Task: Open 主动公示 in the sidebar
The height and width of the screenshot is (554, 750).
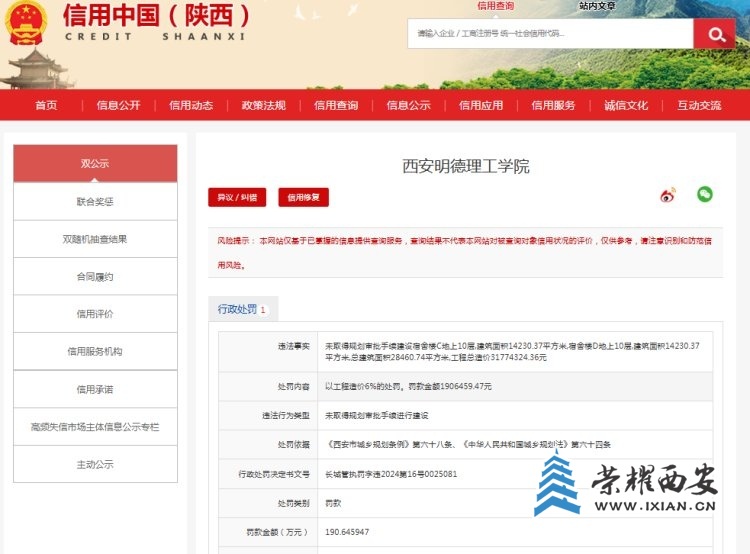Action: (95, 464)
